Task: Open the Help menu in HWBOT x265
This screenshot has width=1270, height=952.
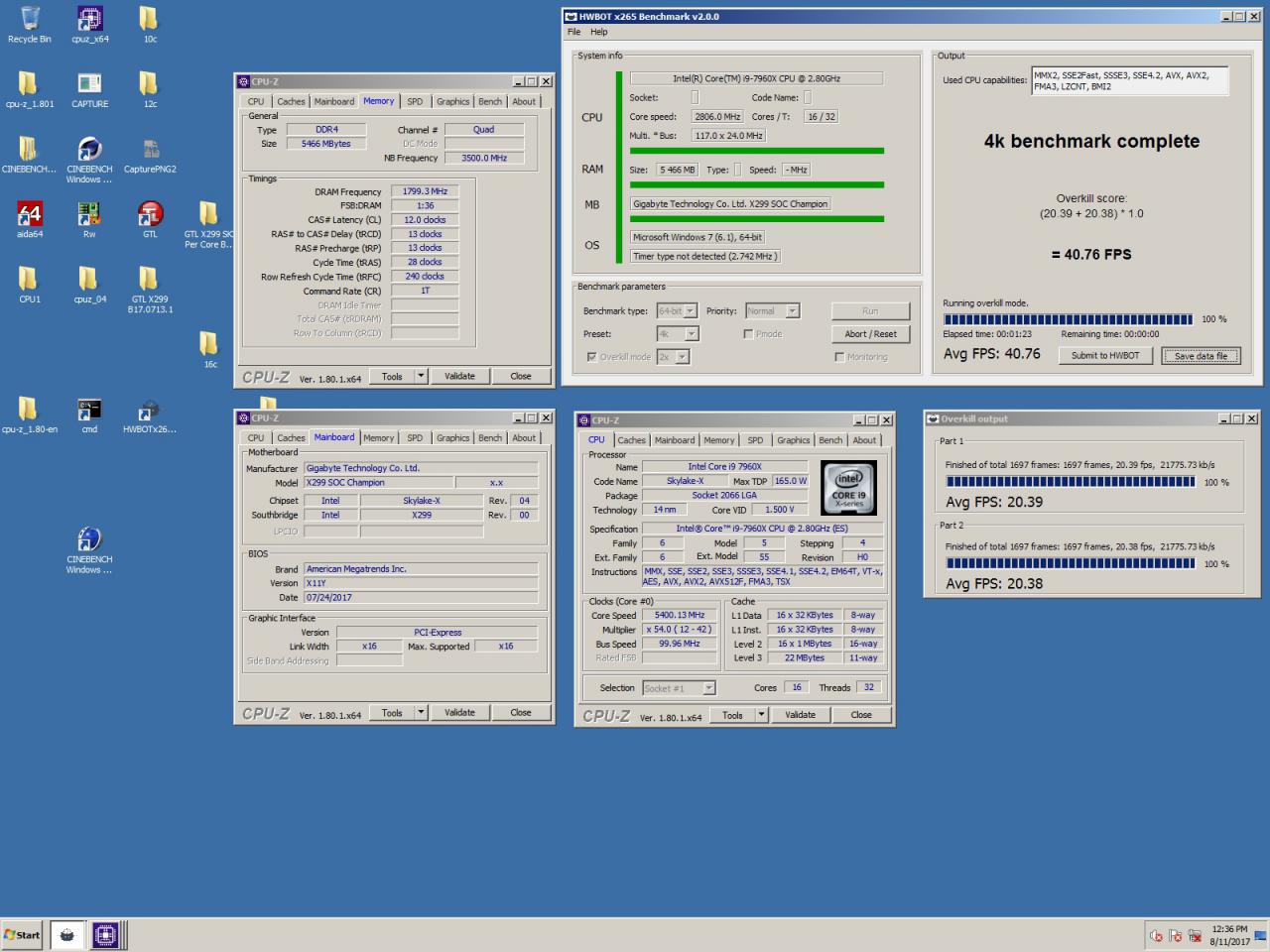Action: pos(599,32)
